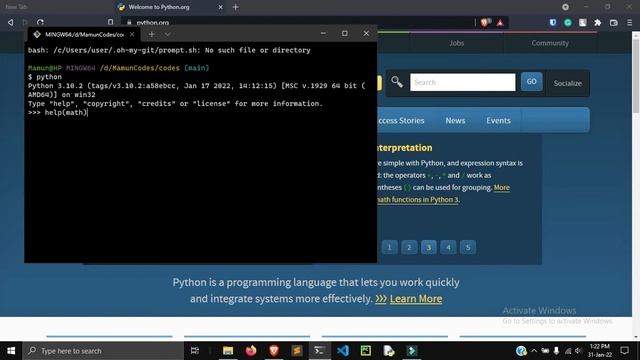The image size is (640, 360).
Task: Open the extensions puzzle piece menu
Action: click(x=598, y=23)
